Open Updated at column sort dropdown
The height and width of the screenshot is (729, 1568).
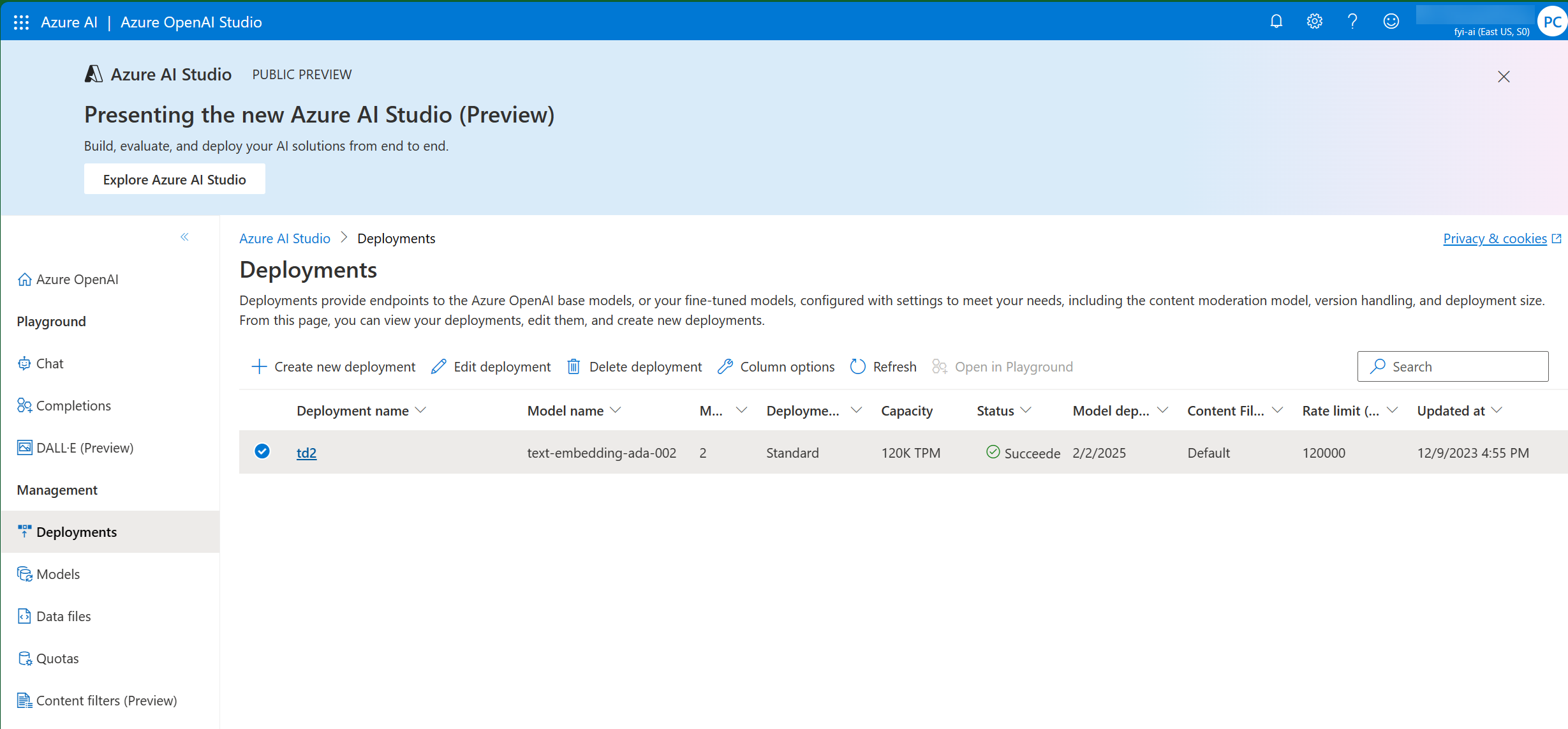point(1497,410)
